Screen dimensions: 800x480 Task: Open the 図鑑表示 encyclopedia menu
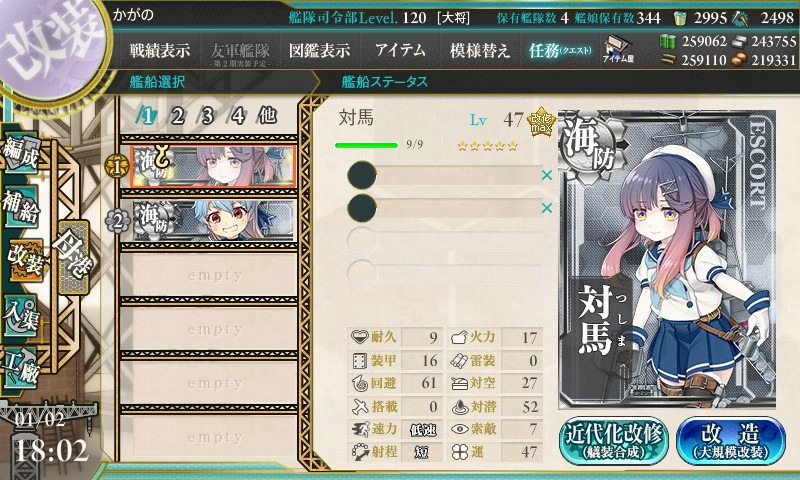[319, 50]
